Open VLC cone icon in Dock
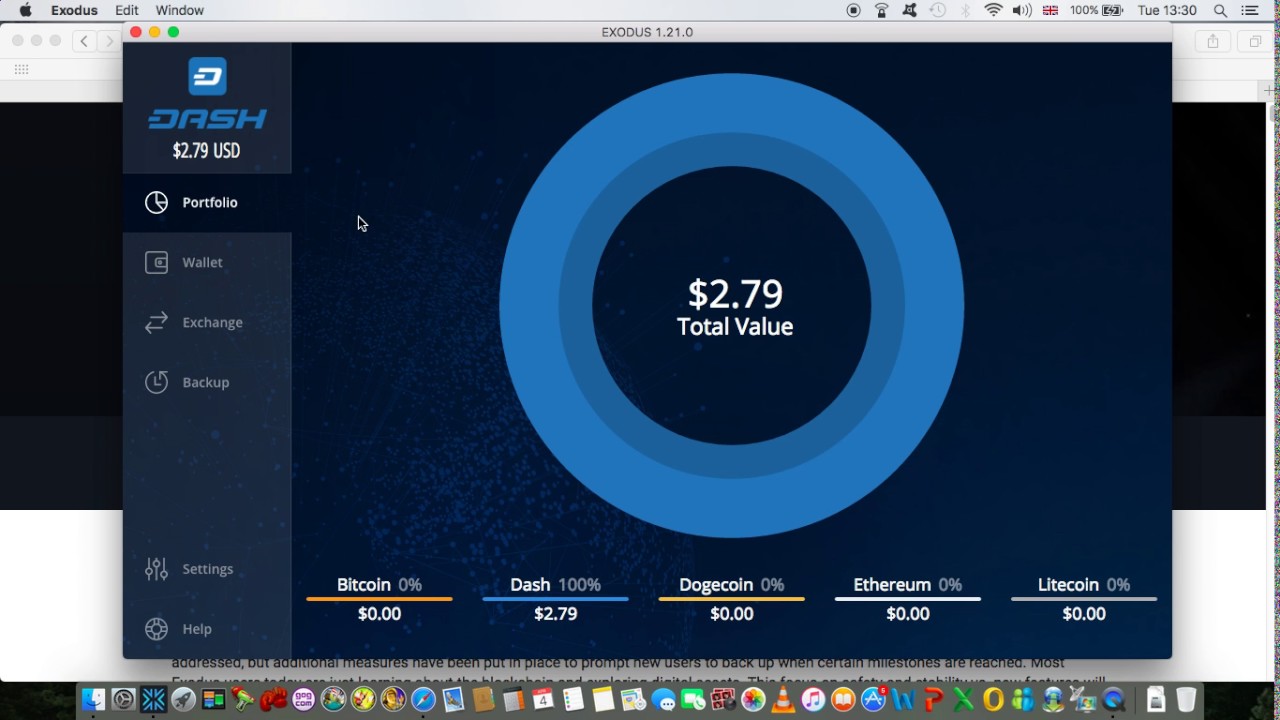This screenshot has height=720, width=1280. click(783, 699)
